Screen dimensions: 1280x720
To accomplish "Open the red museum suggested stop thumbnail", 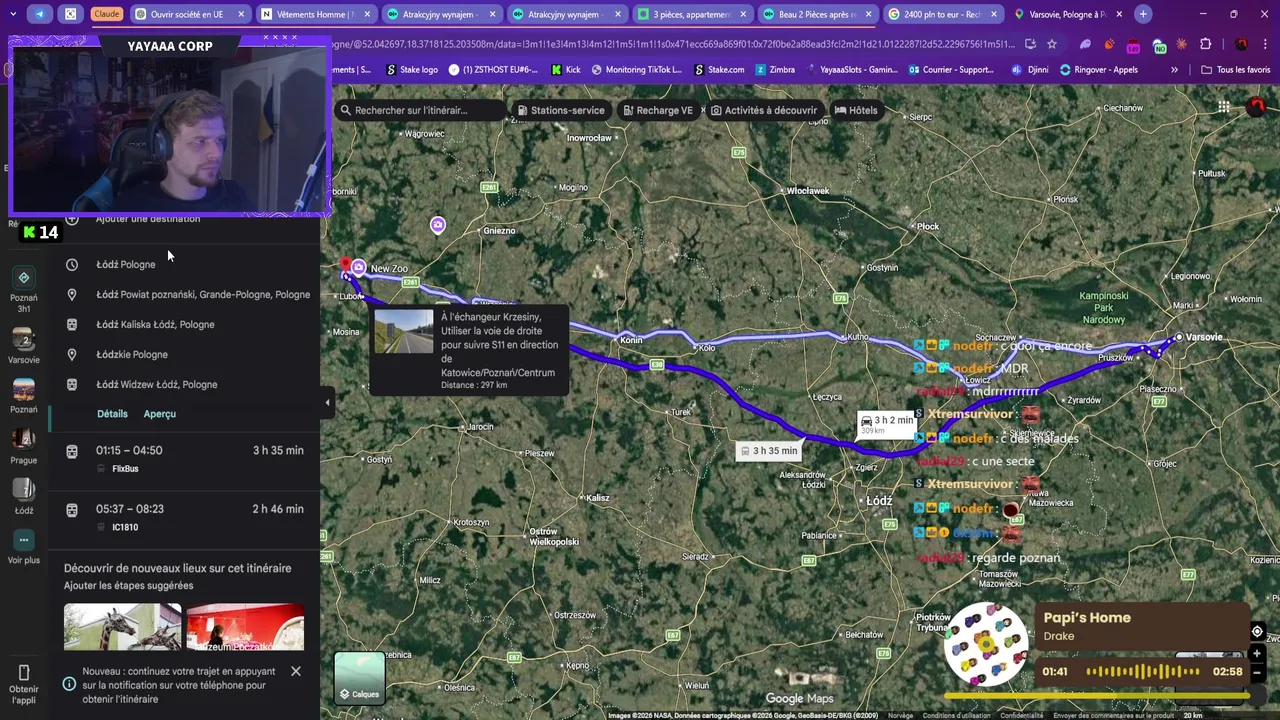I will pos(245,626).
